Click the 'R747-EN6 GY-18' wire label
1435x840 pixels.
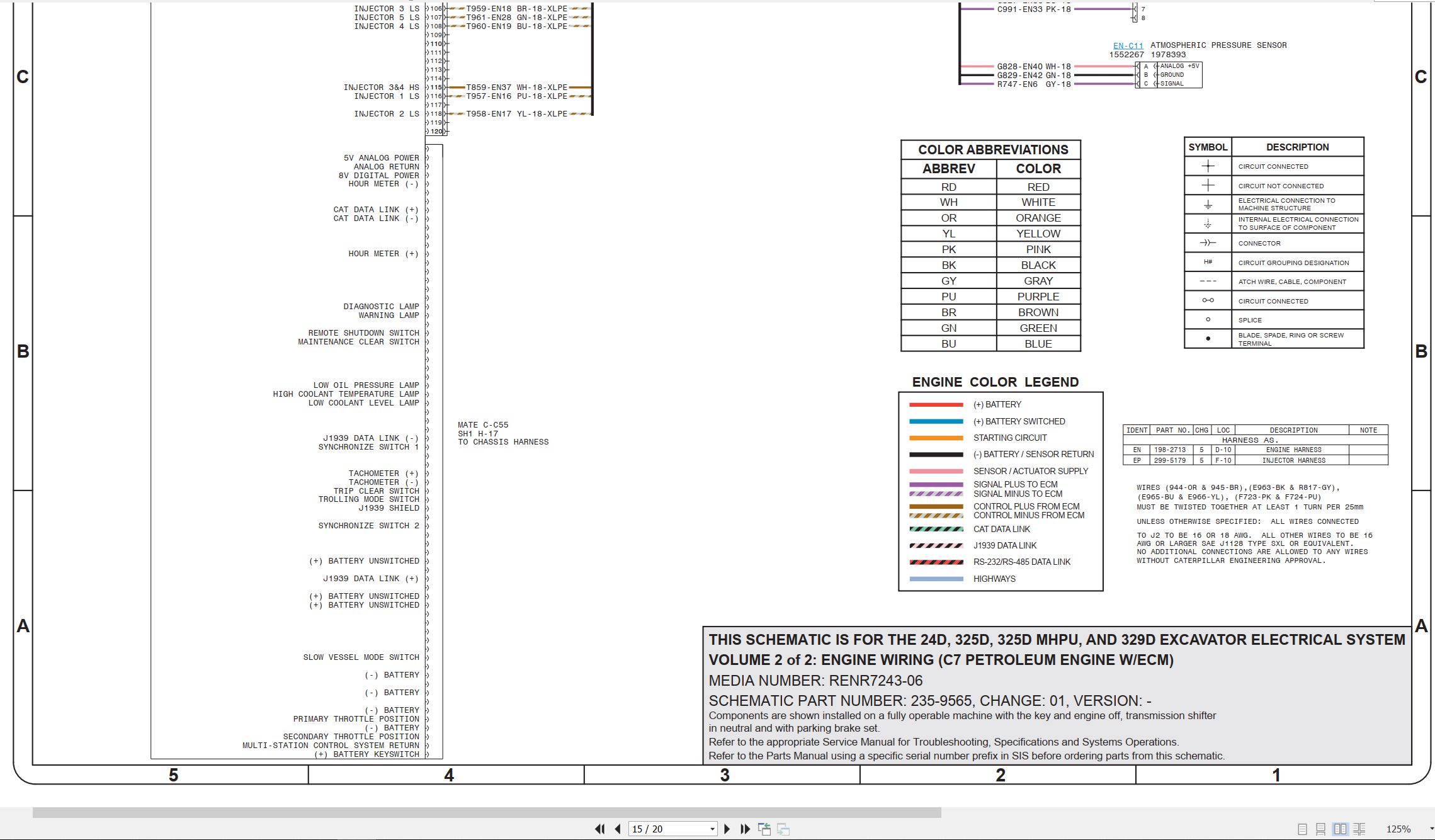[x=1034, y=84]
